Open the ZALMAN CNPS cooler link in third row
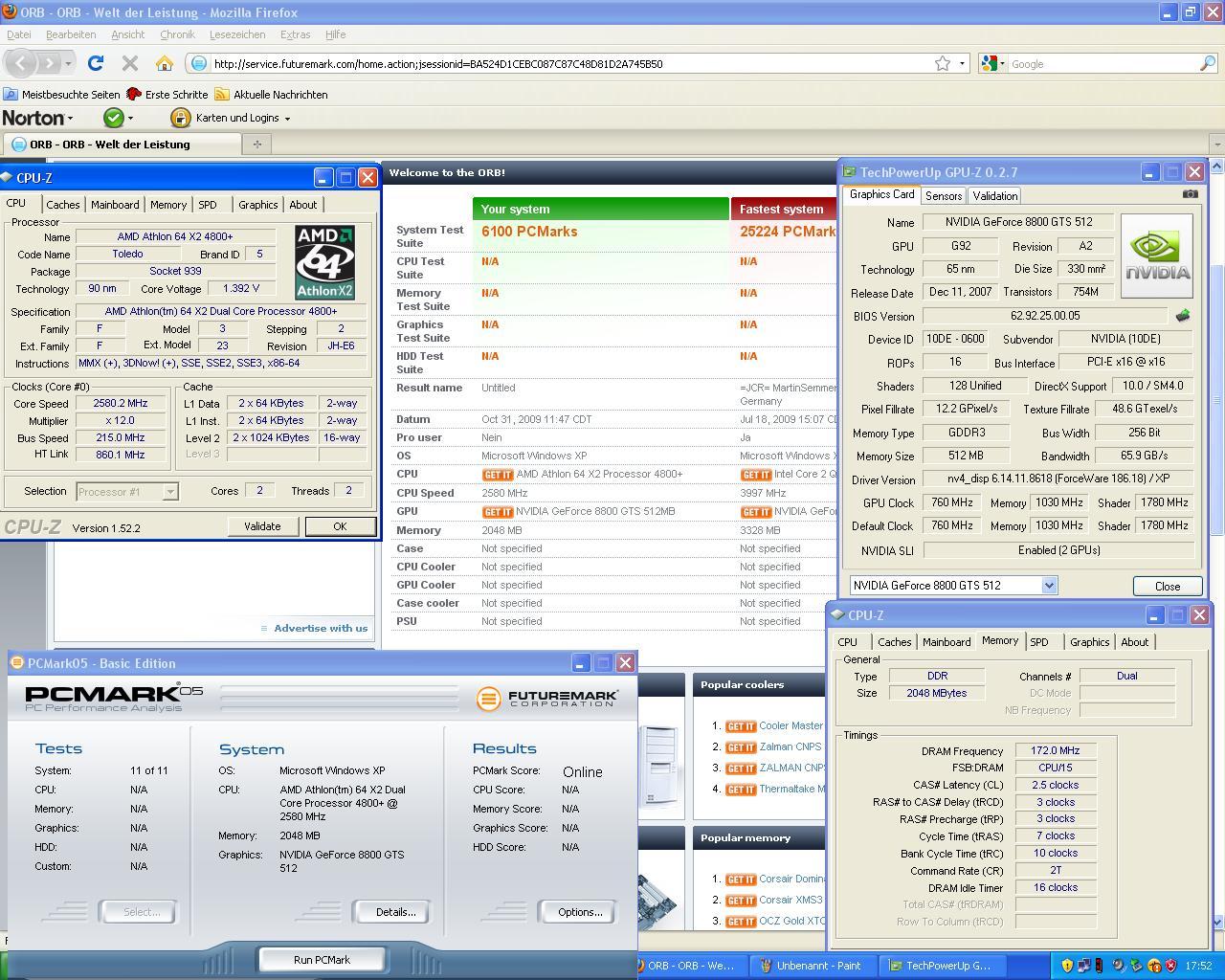This screenshot has height=980, width=1225. tap(792, 768)
